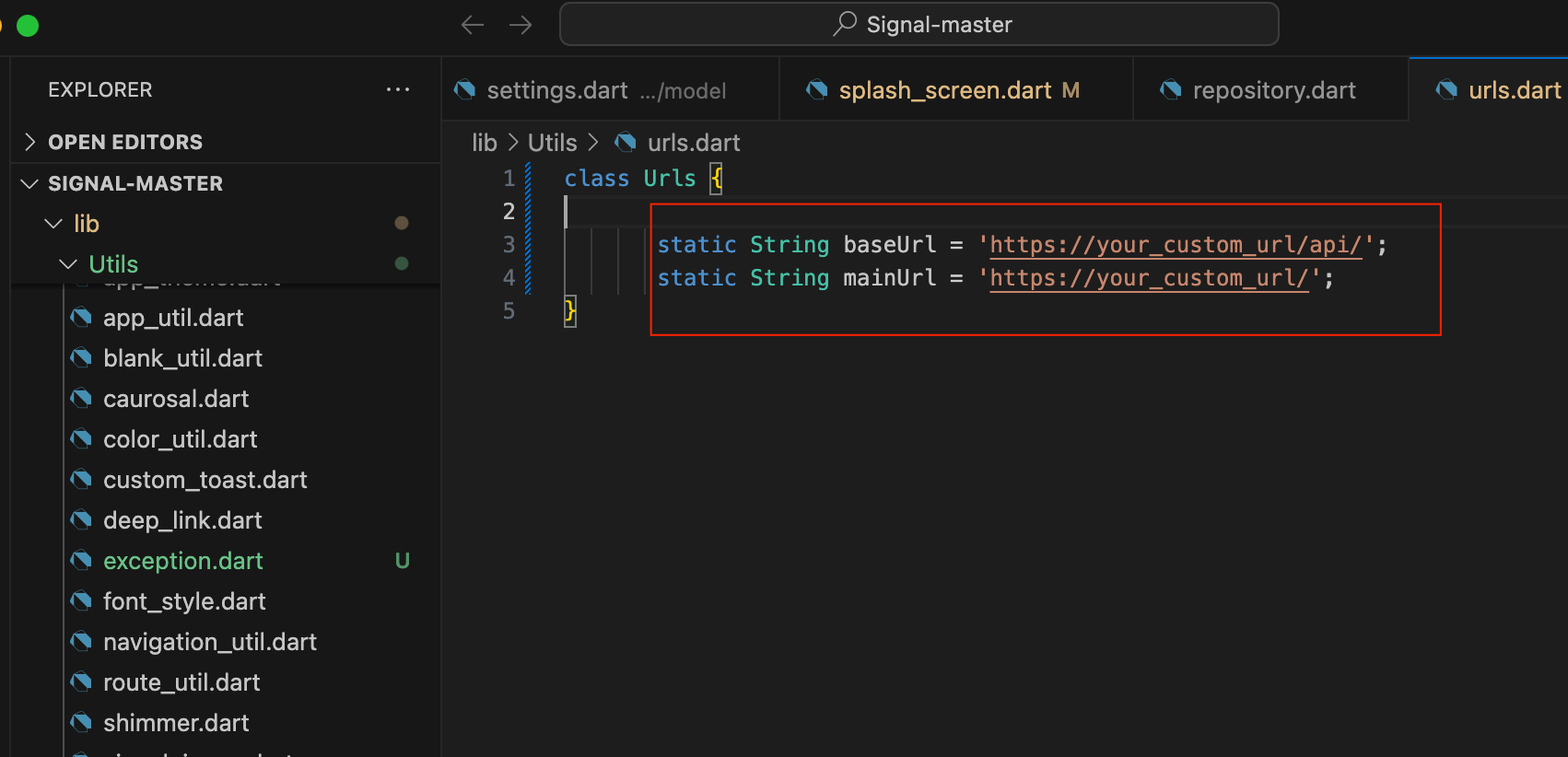Viewport: 1568px width, 757px height.
Task: Click Dart icon on settings.dart tab
Action: pyautogui.click(x=465, y=90)
